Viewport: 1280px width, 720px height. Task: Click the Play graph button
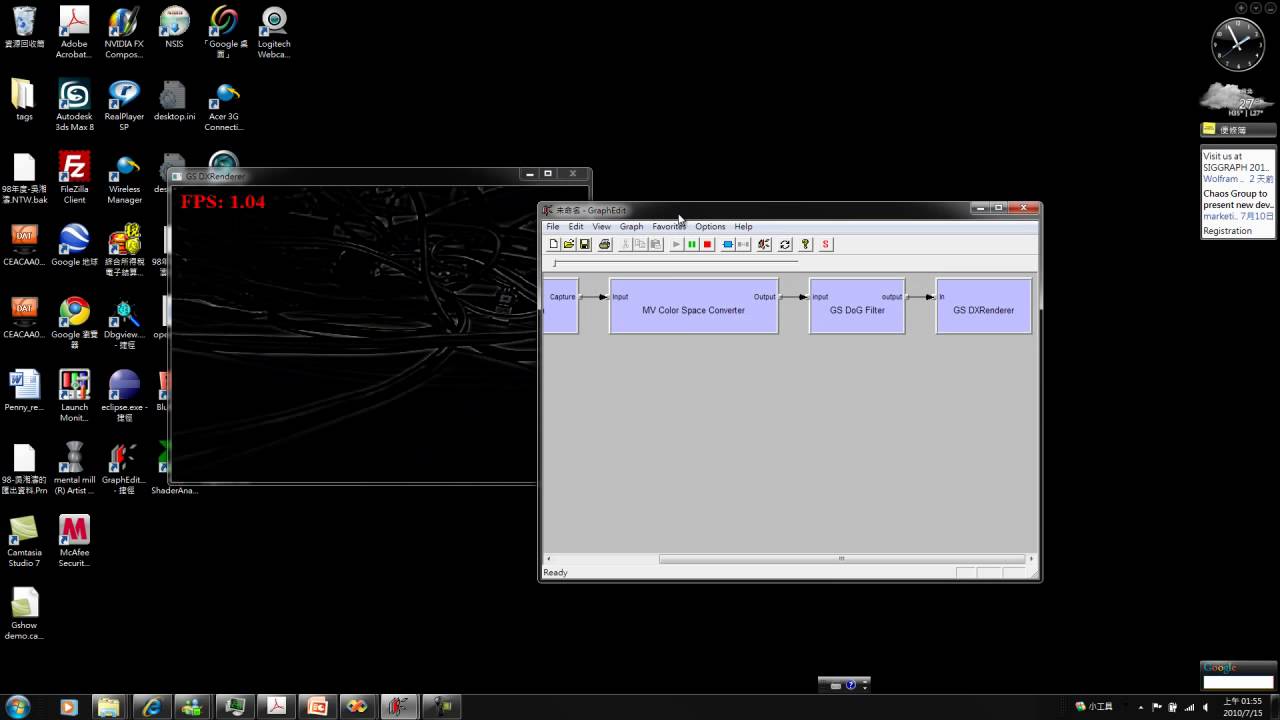[676, 244]
